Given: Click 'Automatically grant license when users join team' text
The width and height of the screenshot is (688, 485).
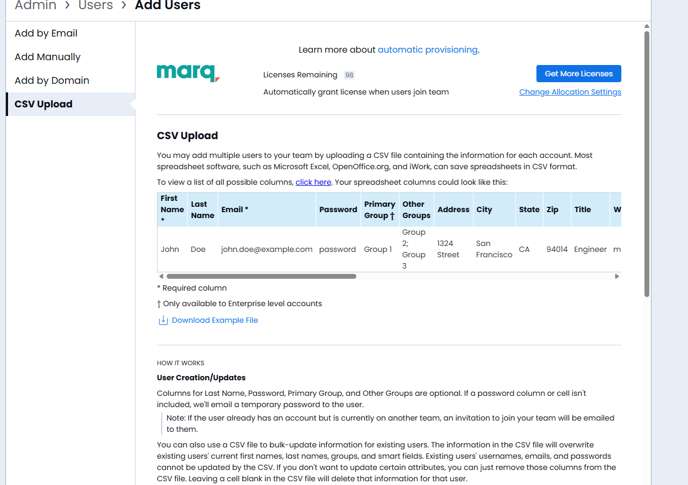Looking at the screenshot, I should [x=356, y=92].
